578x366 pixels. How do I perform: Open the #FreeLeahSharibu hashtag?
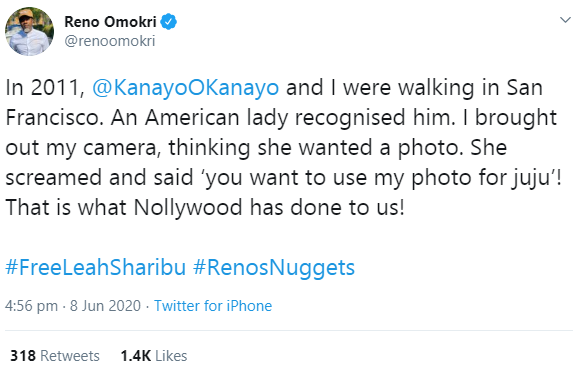point(95,267)
